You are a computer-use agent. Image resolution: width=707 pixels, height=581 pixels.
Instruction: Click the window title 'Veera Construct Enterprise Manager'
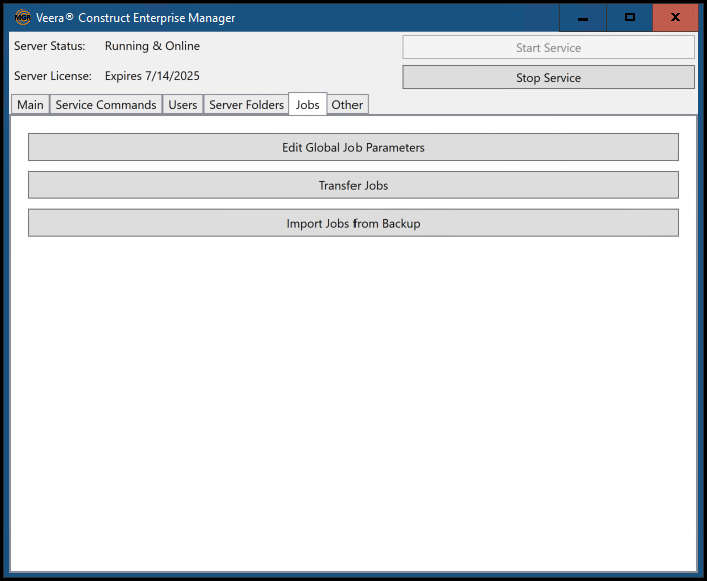point(135,18)
